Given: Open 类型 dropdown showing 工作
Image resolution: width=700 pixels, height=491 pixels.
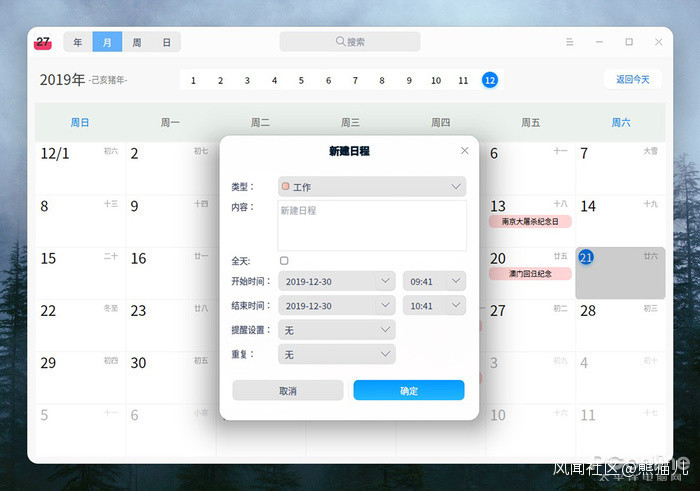Looking at the screenshot, I should (372, 187).
